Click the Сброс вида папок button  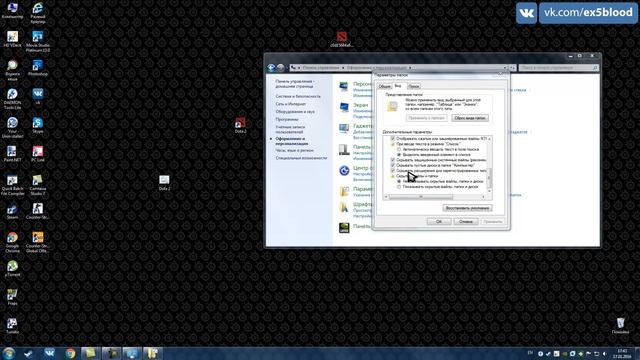(470, 118)
